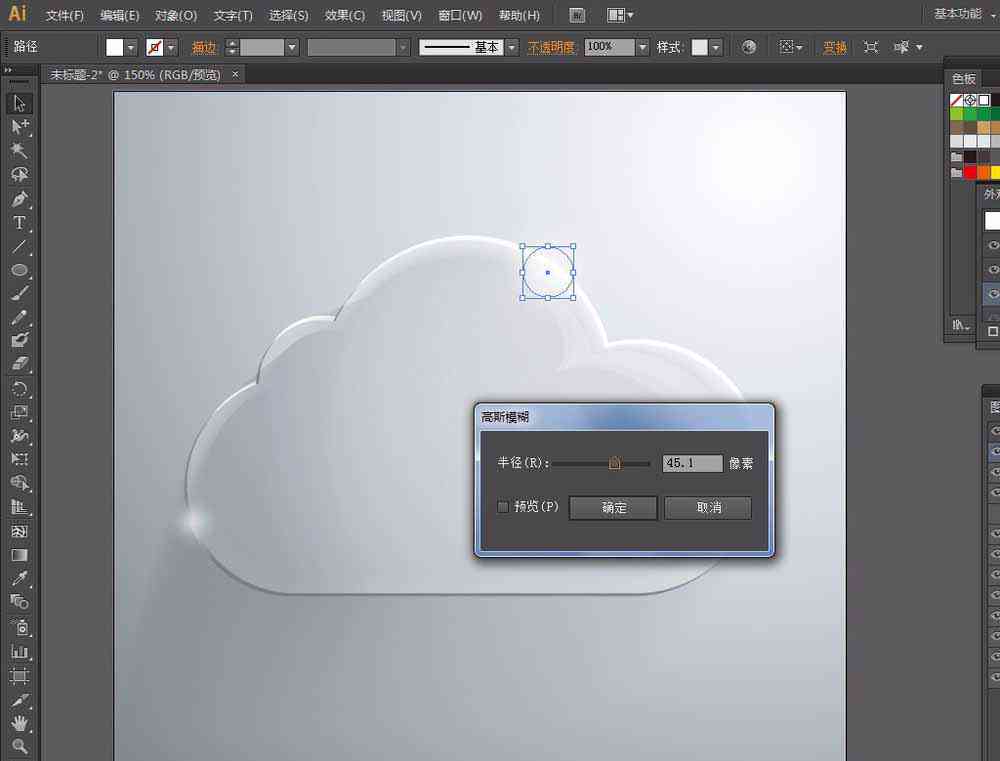Open the fill color dropdown arrow
1000x761 pixels.
[x=131, y=48]
